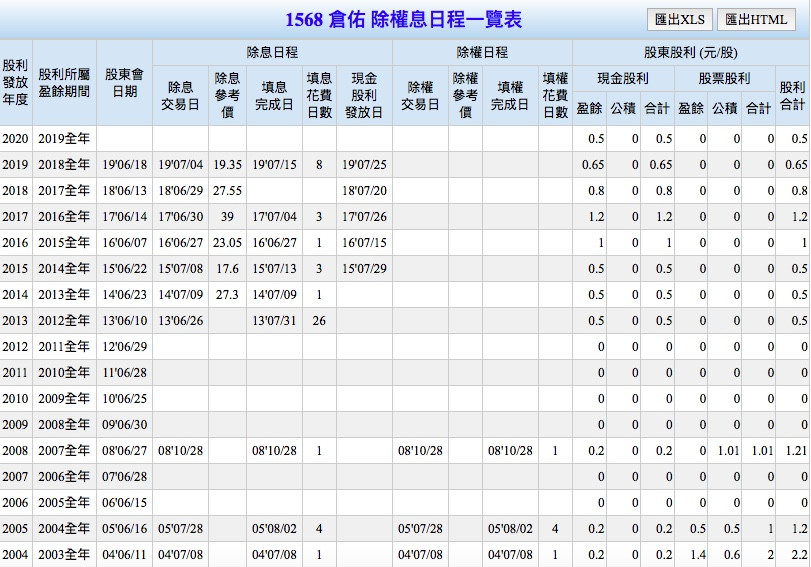The width and height of the screenshot is (811, 567).
Task: Click the 匯出HTML export button
Action: pyautogui.click(x=756, y=20)
